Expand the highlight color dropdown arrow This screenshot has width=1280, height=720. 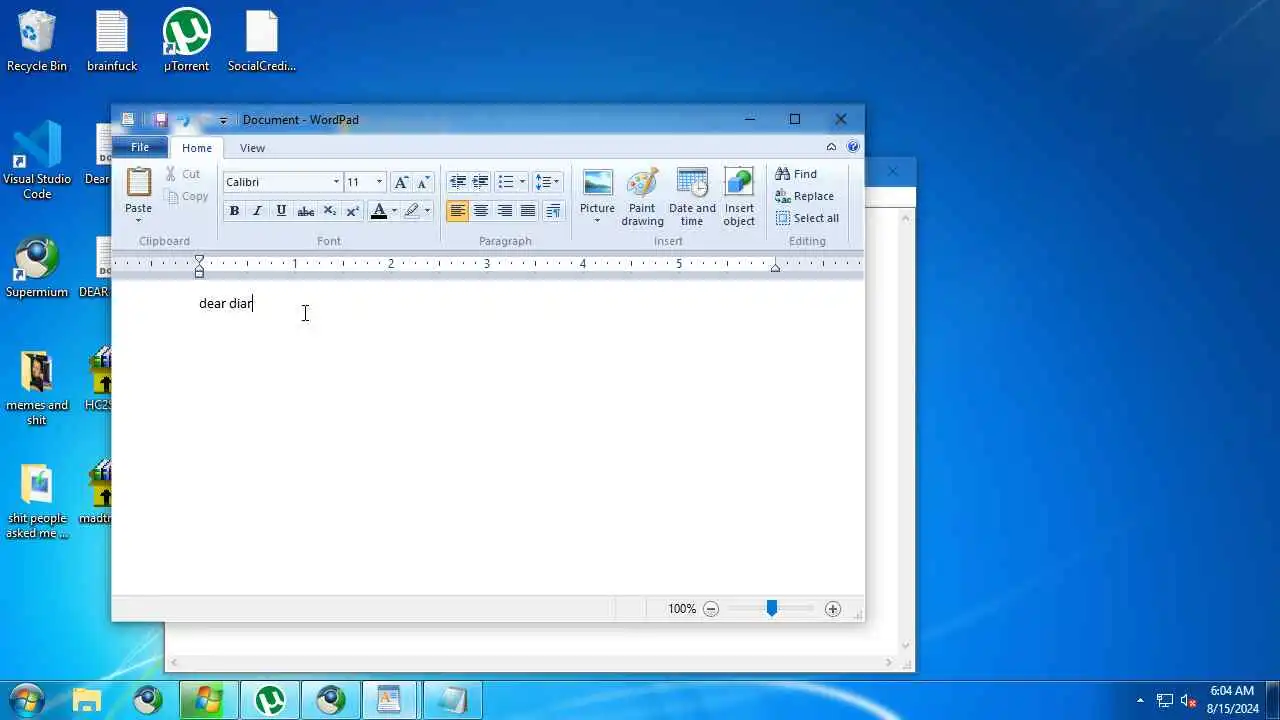(x=427, y=211)
